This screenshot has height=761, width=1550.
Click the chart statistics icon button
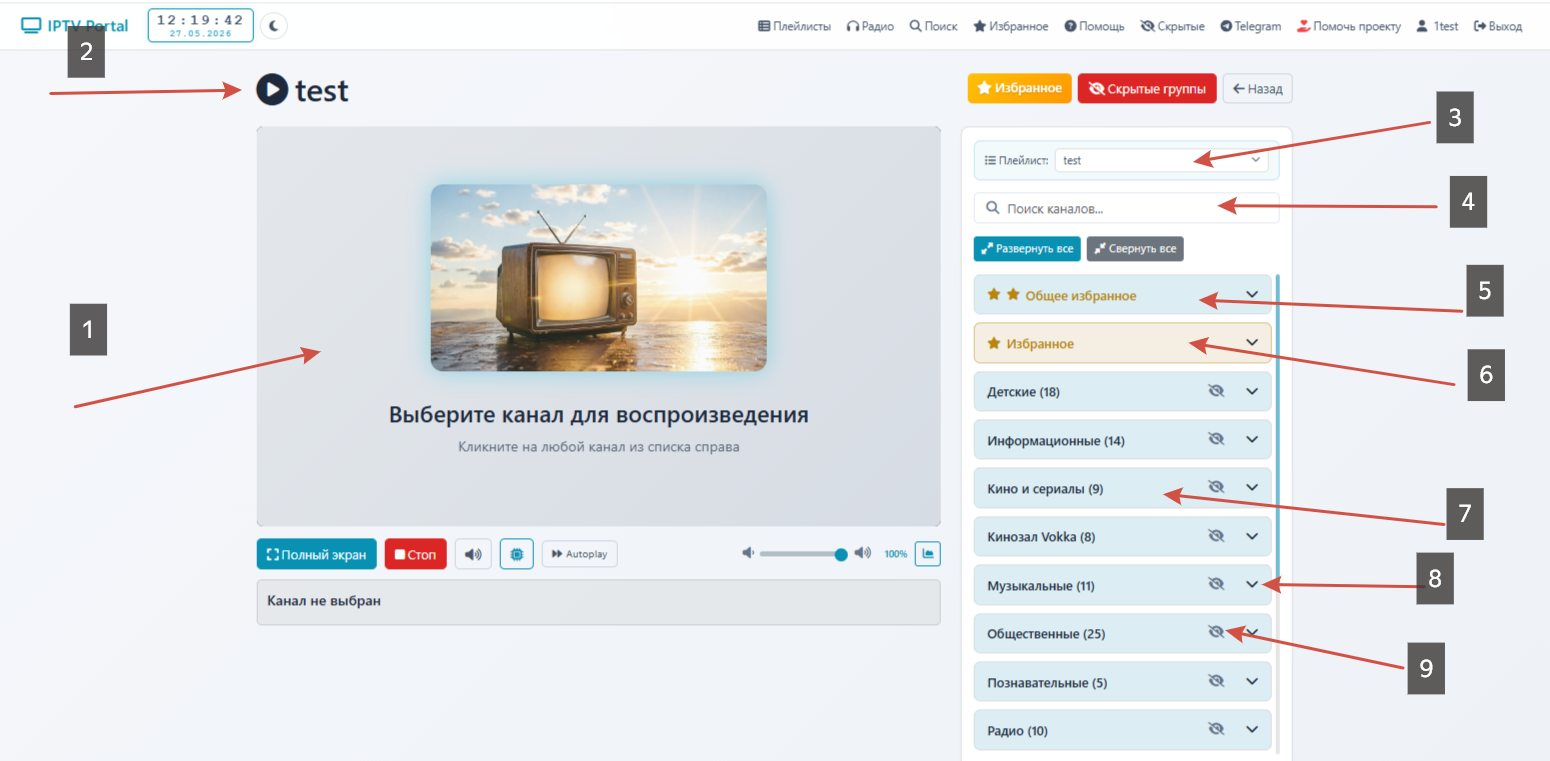928,553
